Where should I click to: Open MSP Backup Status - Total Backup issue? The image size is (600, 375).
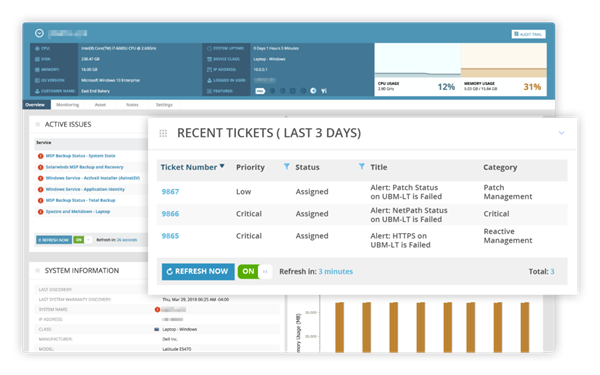[80, 201]
